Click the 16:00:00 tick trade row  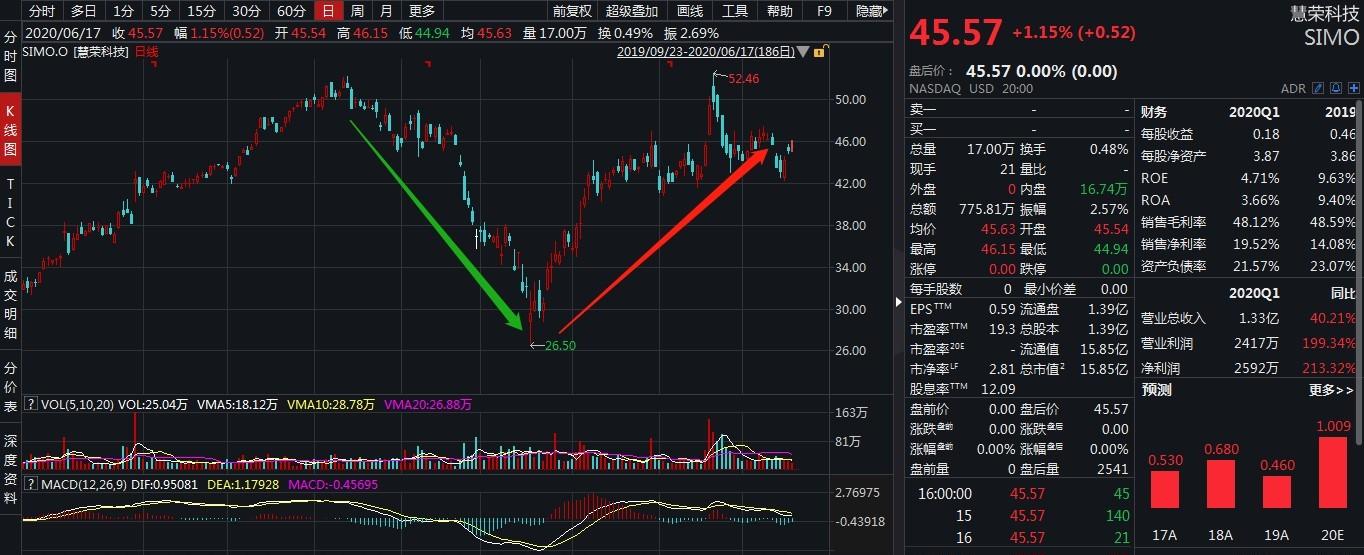(1019, 494)
